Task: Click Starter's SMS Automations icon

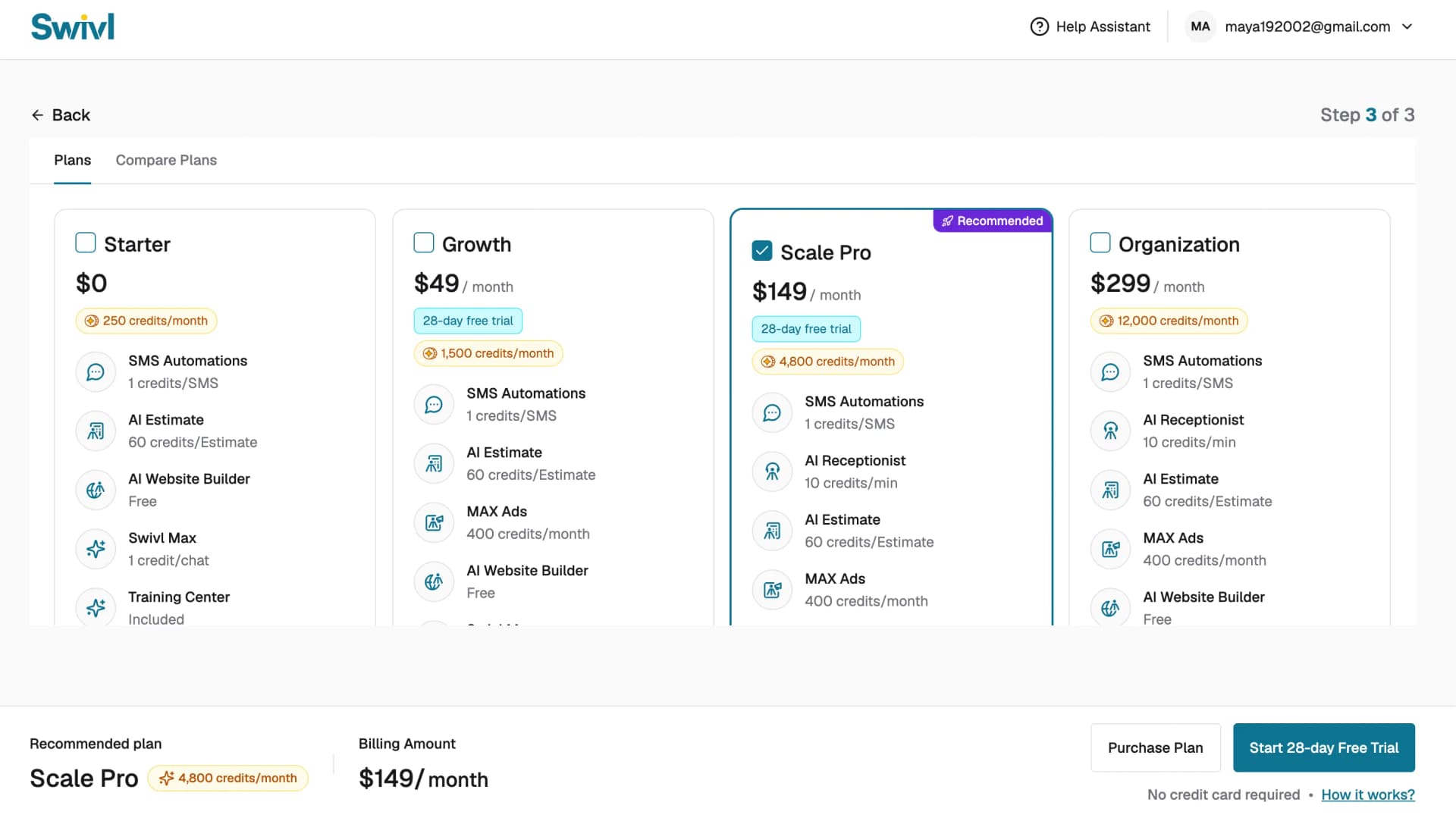Action: click(96, 372)
